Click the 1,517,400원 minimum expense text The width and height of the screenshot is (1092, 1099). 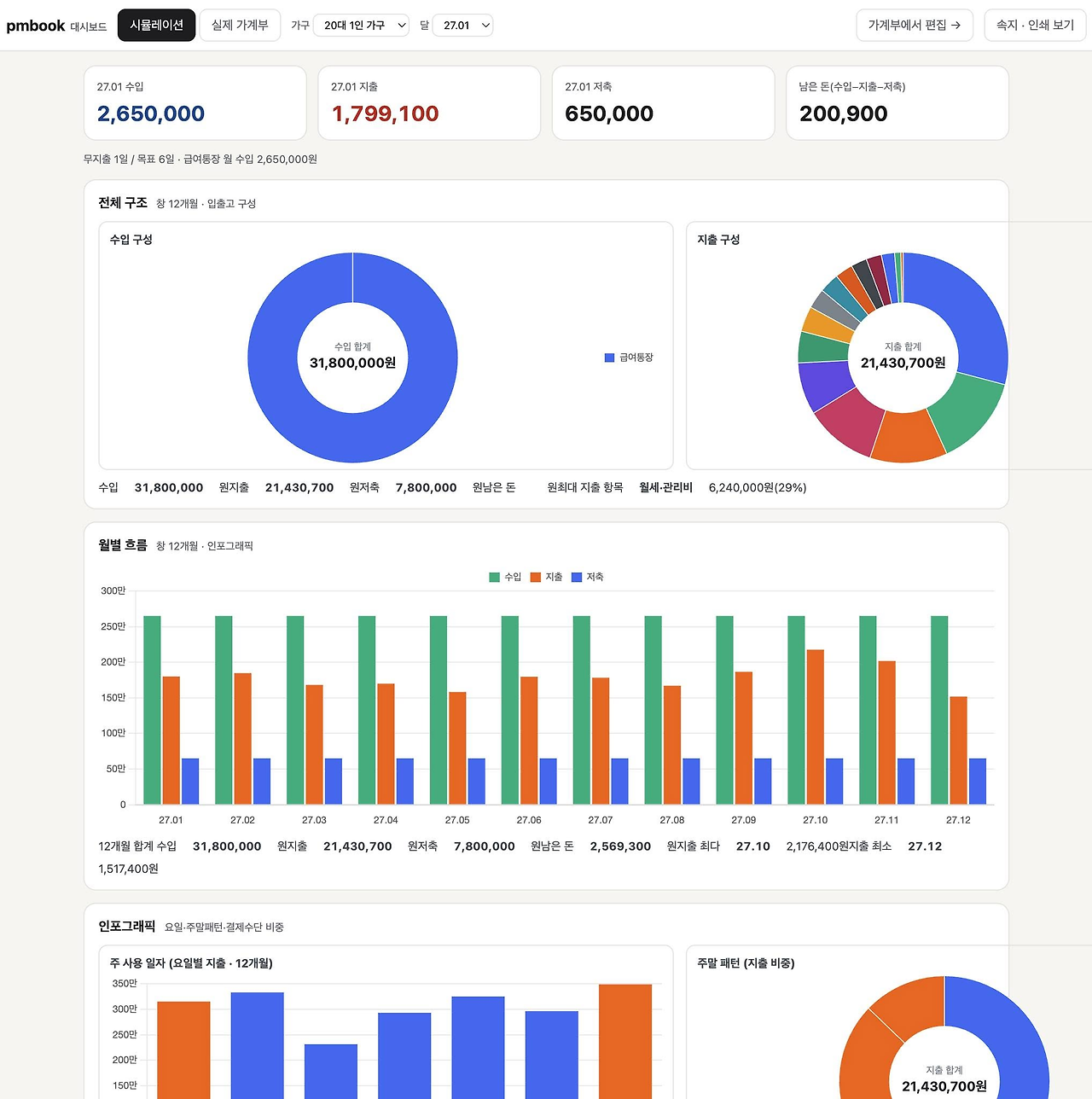[x=129, y=869]
